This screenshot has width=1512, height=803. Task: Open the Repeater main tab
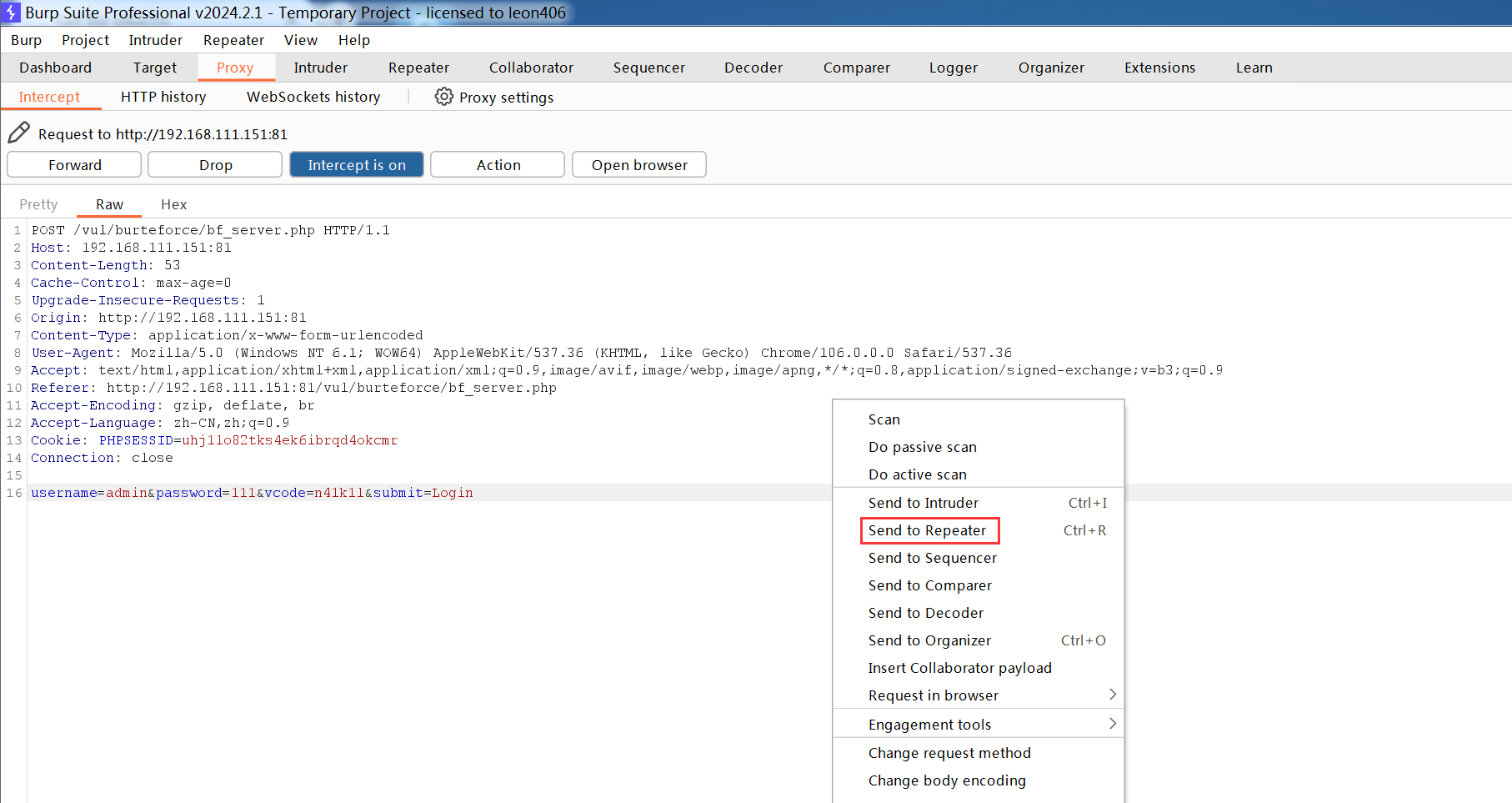point(418,68)
